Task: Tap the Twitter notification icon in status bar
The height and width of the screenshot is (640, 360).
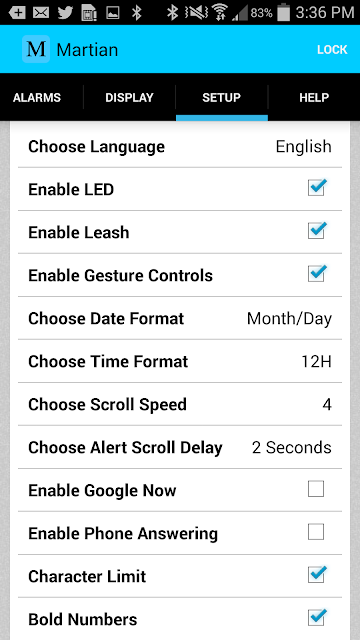Action: (66, 13)
